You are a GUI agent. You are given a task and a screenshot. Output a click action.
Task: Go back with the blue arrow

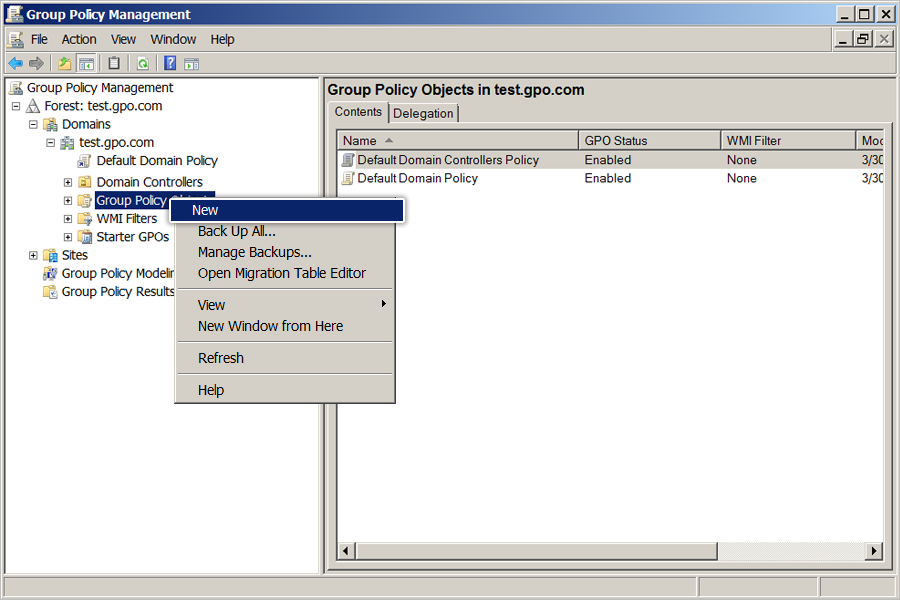pos(15,64)
